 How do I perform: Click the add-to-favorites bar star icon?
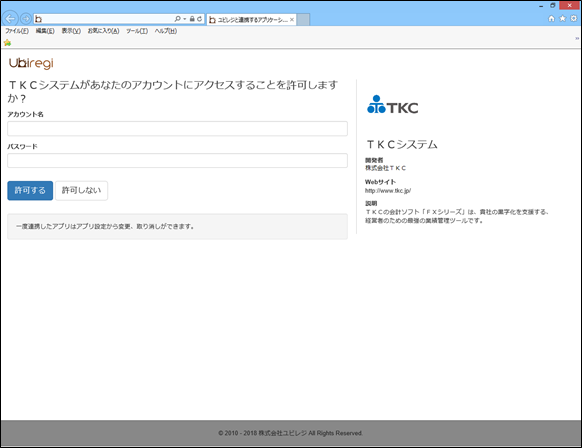[7, 43]
